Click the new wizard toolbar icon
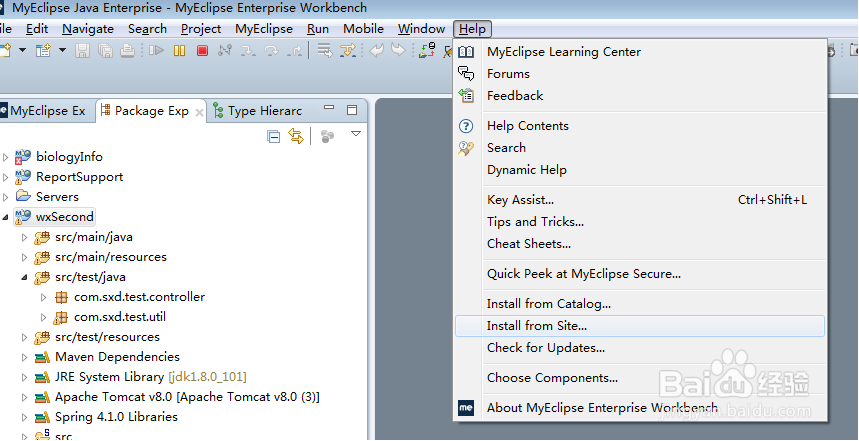Viewport: 859px width, 441px height. coord(43,51)
